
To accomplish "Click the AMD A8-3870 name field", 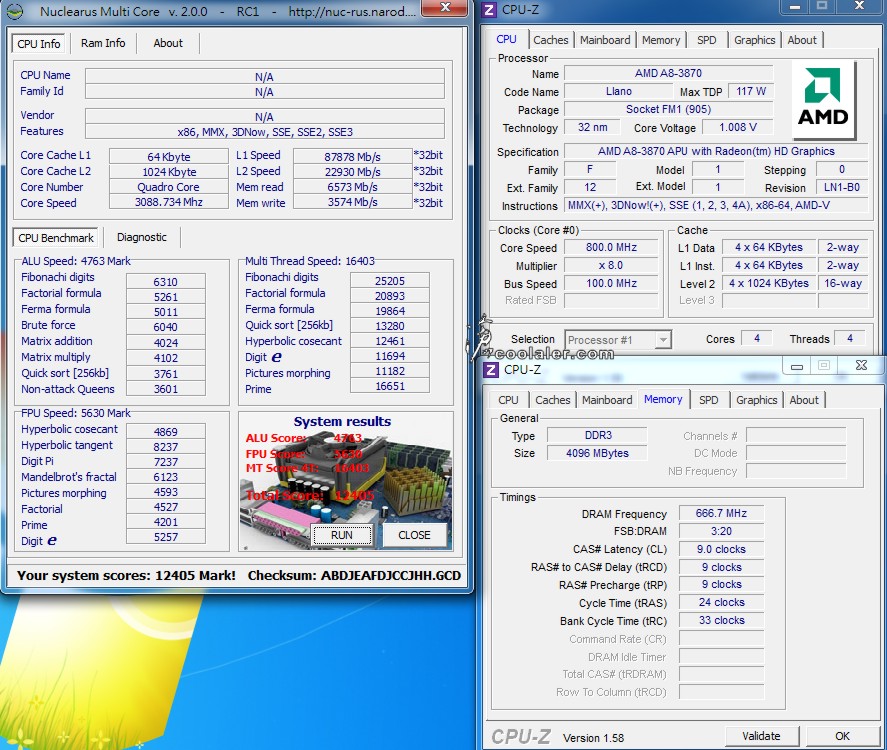I will coord(668,74).
